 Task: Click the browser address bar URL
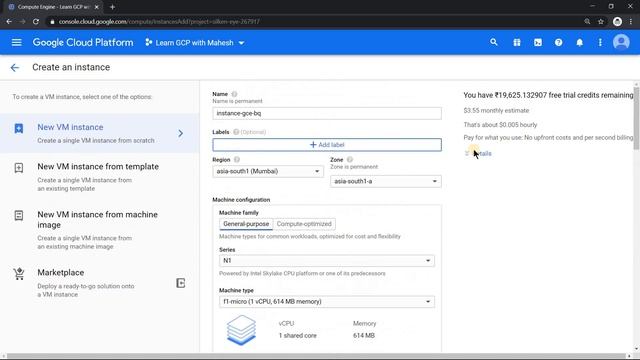click(159, 22)
